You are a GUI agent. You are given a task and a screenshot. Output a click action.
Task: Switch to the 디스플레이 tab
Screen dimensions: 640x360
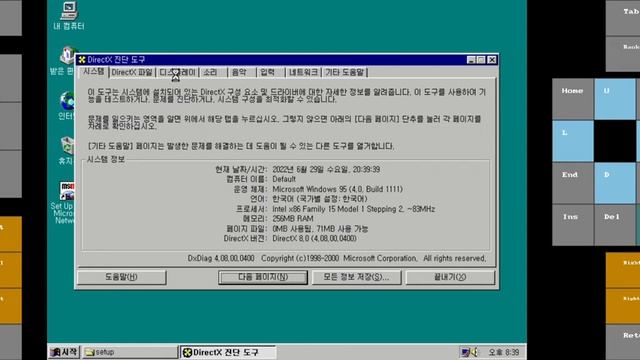[x=177, y=72]
